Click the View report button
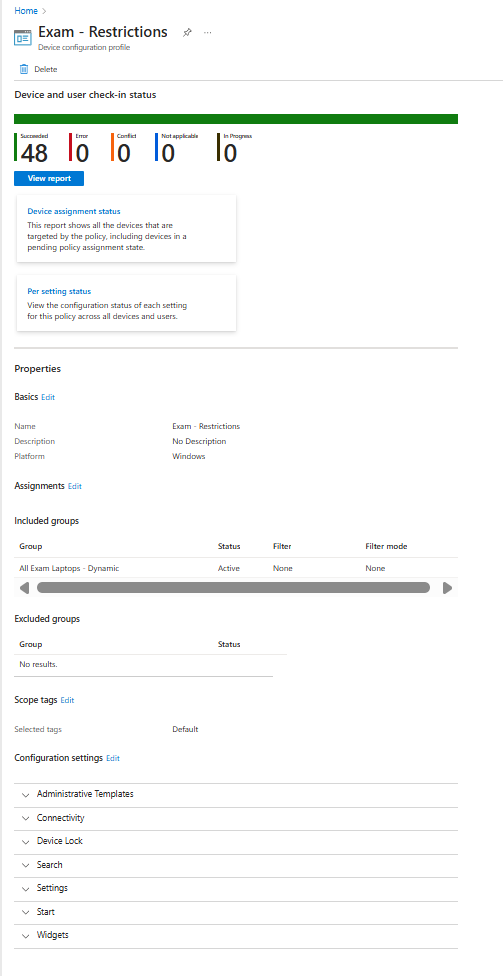Image resolution: width=503 pixels, height=976 pixels. pos(49,178)
